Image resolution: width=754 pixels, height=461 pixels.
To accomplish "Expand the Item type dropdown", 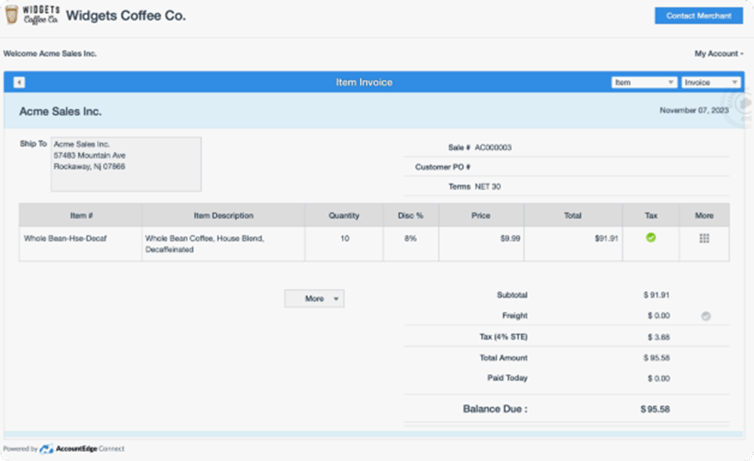I will pos(644,82).
